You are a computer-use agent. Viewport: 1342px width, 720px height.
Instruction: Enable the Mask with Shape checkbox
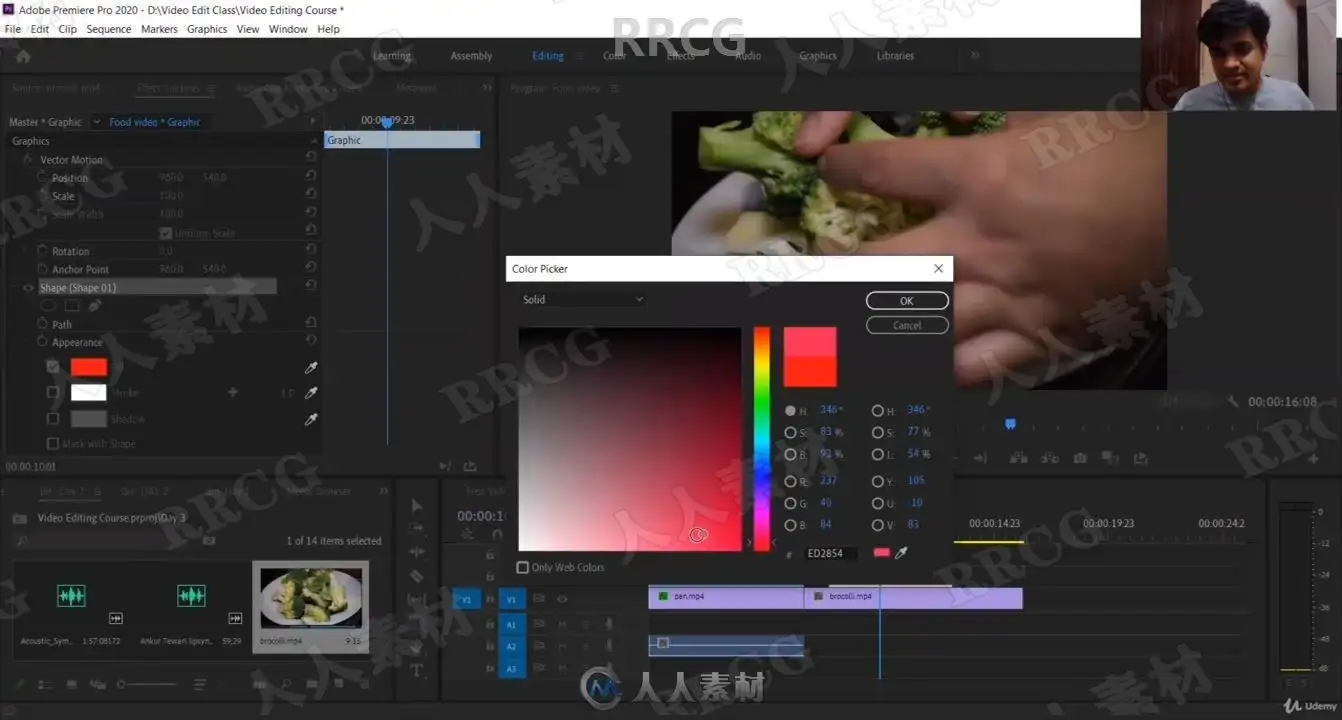(53, 443)
